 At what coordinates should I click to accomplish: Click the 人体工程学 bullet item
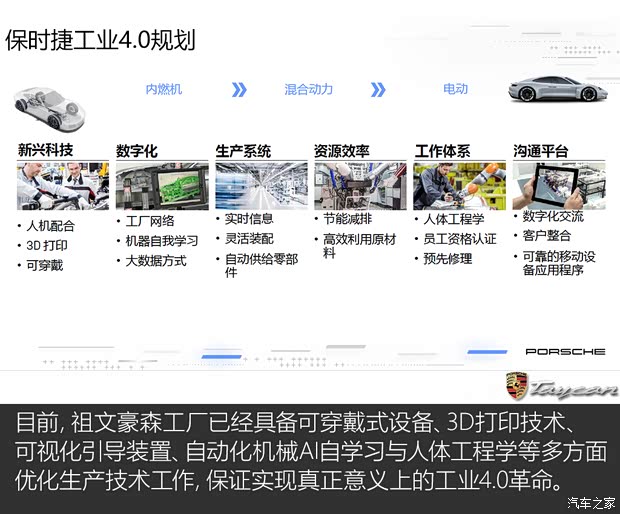pos(450,219)
